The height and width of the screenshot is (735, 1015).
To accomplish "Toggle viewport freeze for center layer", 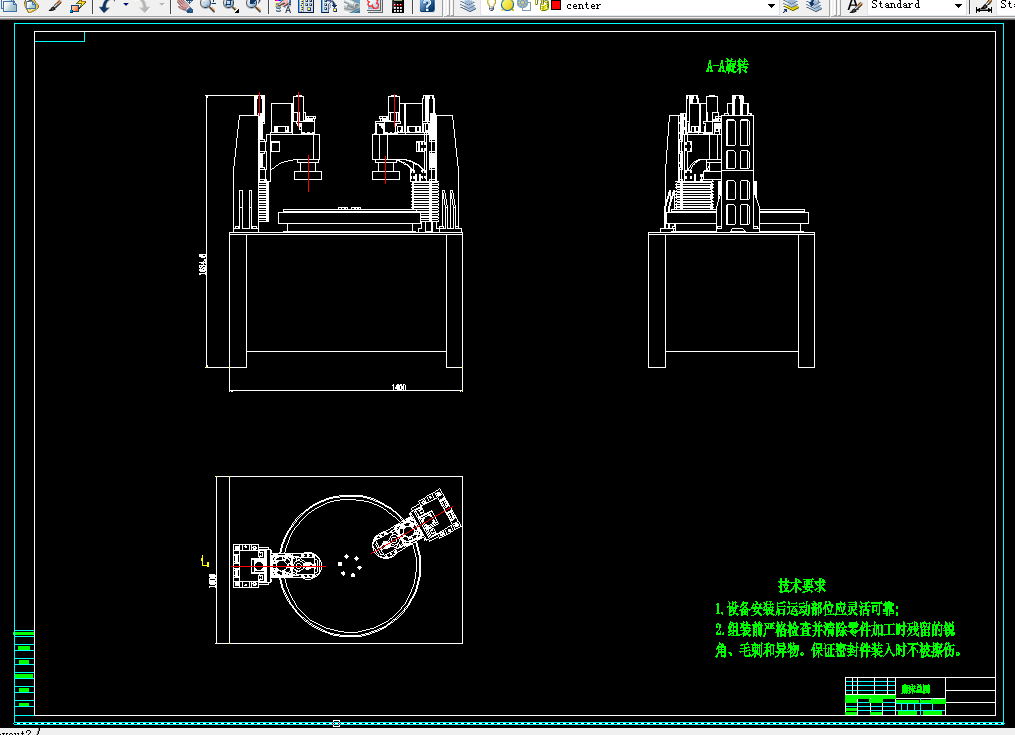I will (x=524, y=6).
